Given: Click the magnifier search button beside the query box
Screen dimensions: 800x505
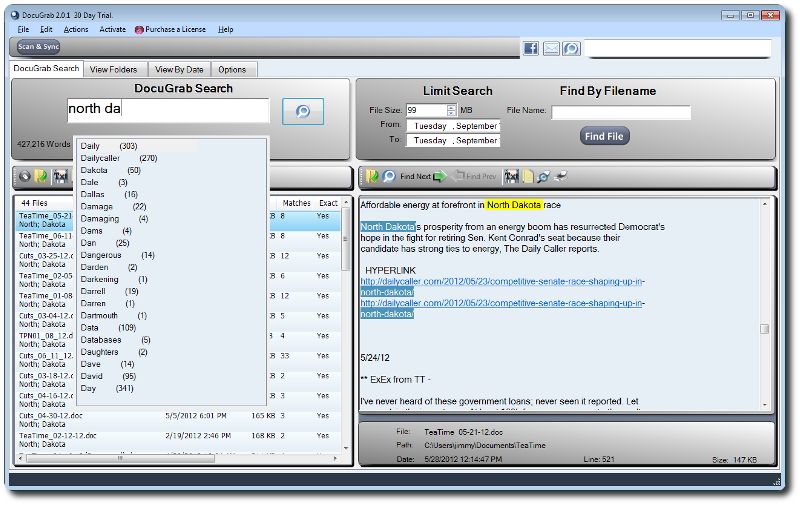Looking at the screenshot, I should [x=303, y=111].
